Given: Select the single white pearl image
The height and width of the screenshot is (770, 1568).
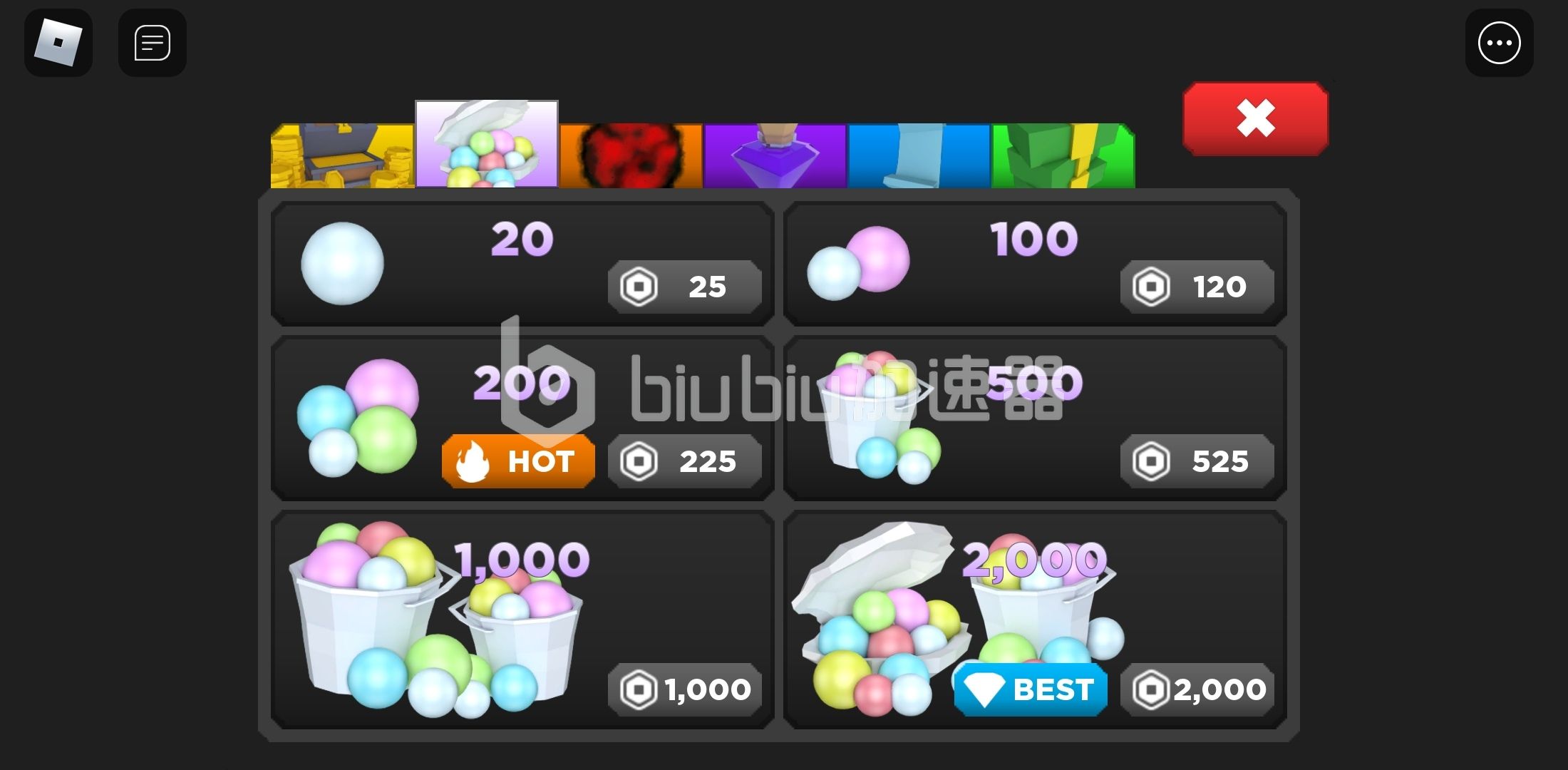Looking at the screenshot, I should click(342, 264).
